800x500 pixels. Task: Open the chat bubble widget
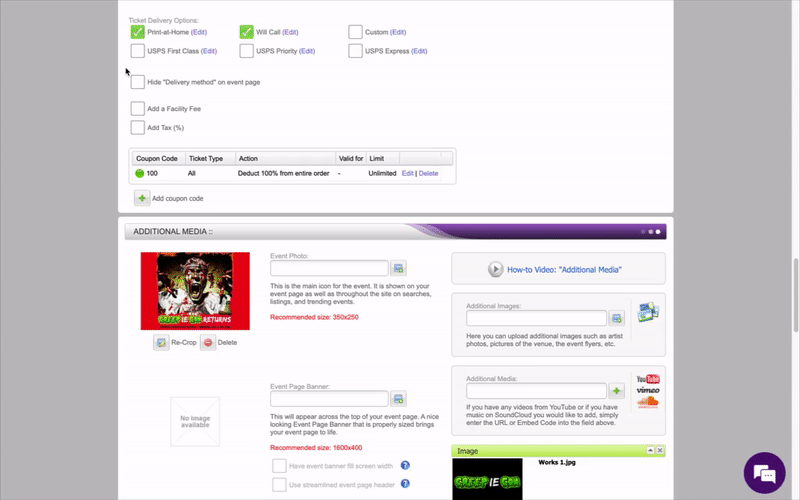pyautogui.click(x=765, y=472)
